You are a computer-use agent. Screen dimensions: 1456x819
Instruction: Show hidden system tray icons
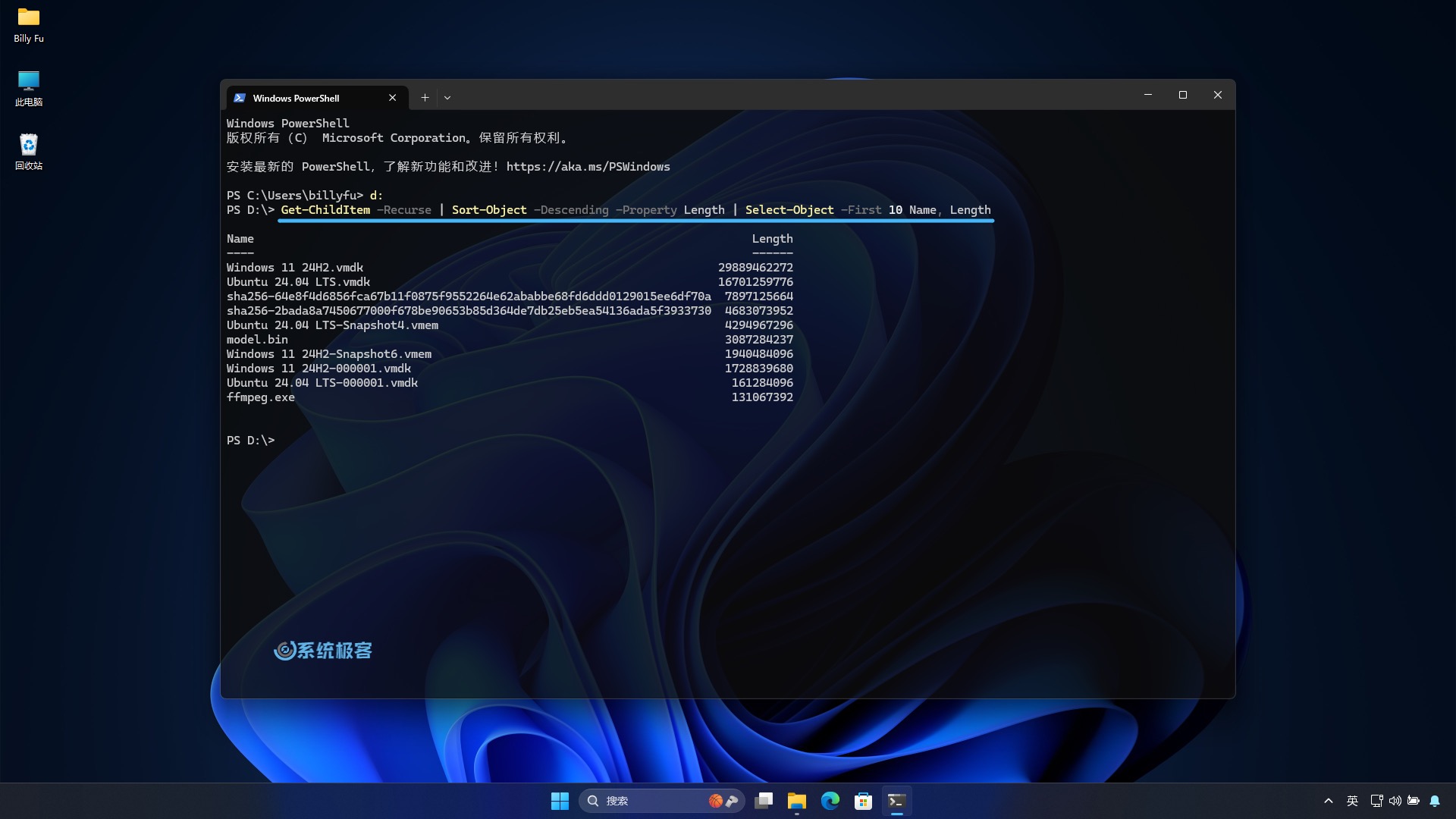point(1329,801)
